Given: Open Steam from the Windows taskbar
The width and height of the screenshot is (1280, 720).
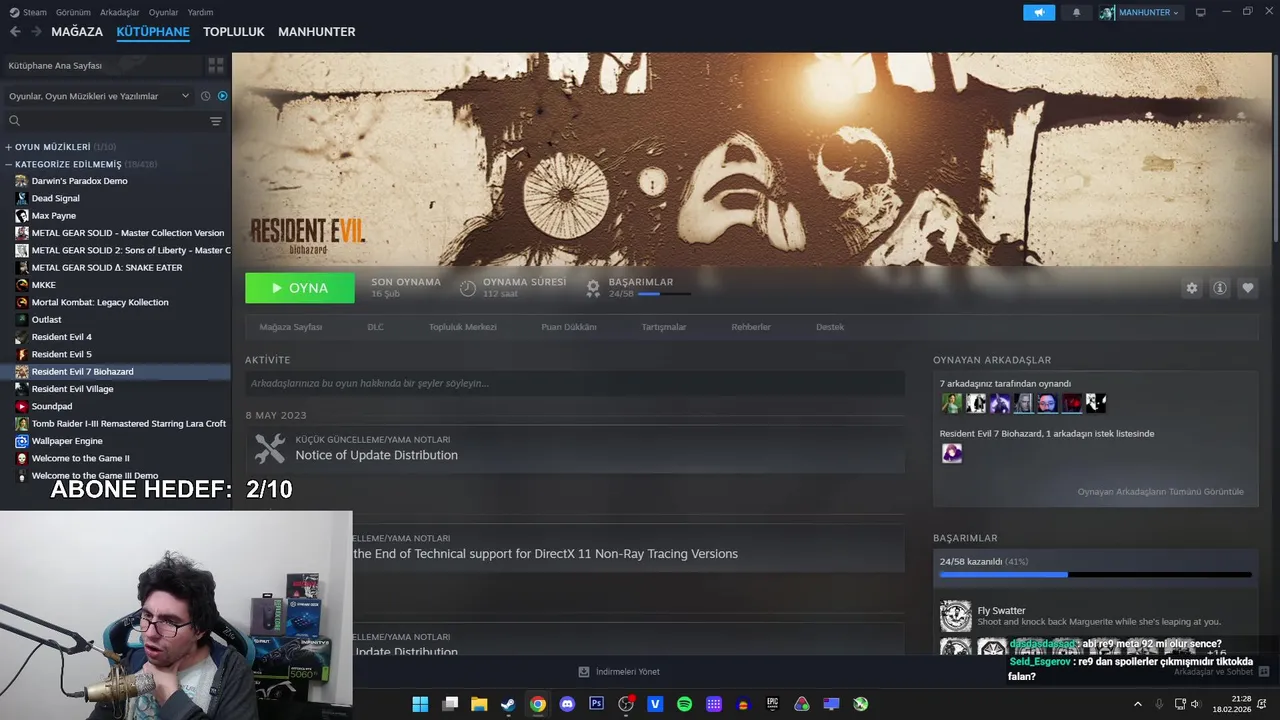Looking at the screenshot, I should coord(508,704).
